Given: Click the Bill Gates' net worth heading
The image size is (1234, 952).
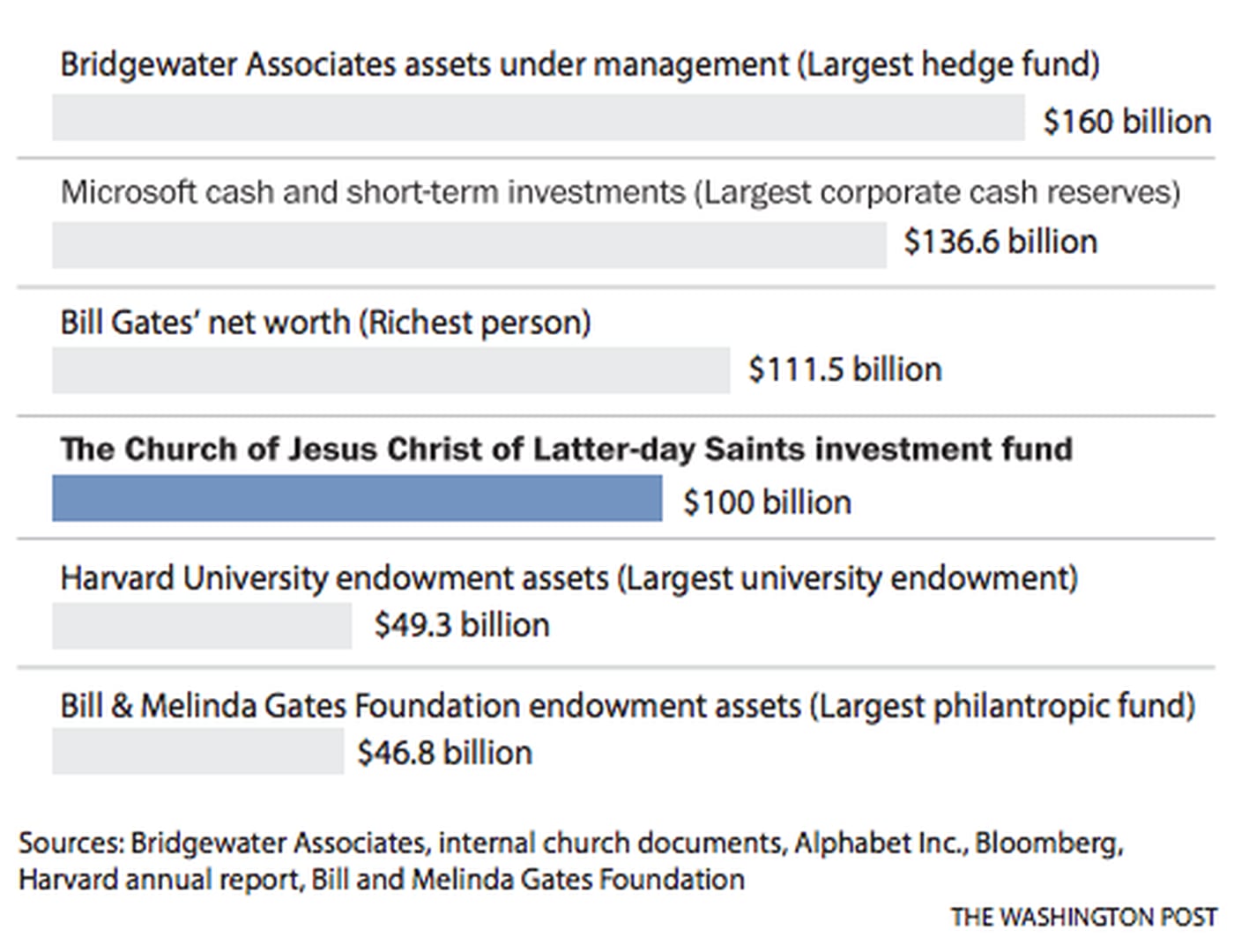Looking at the screenshot, I should click(325, 323).
